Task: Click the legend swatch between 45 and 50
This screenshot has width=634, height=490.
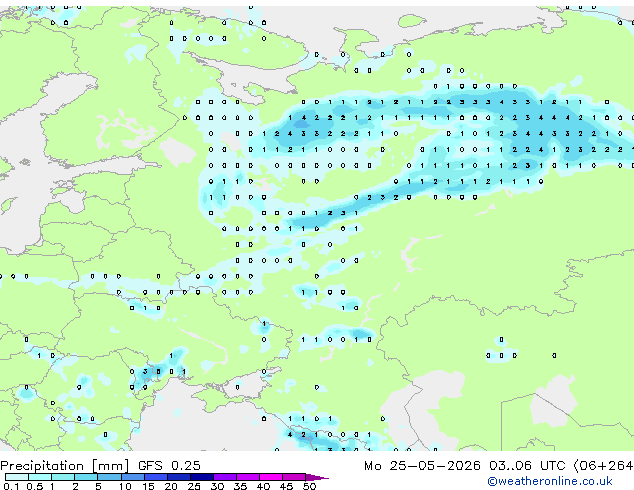Action: (294, 477)
